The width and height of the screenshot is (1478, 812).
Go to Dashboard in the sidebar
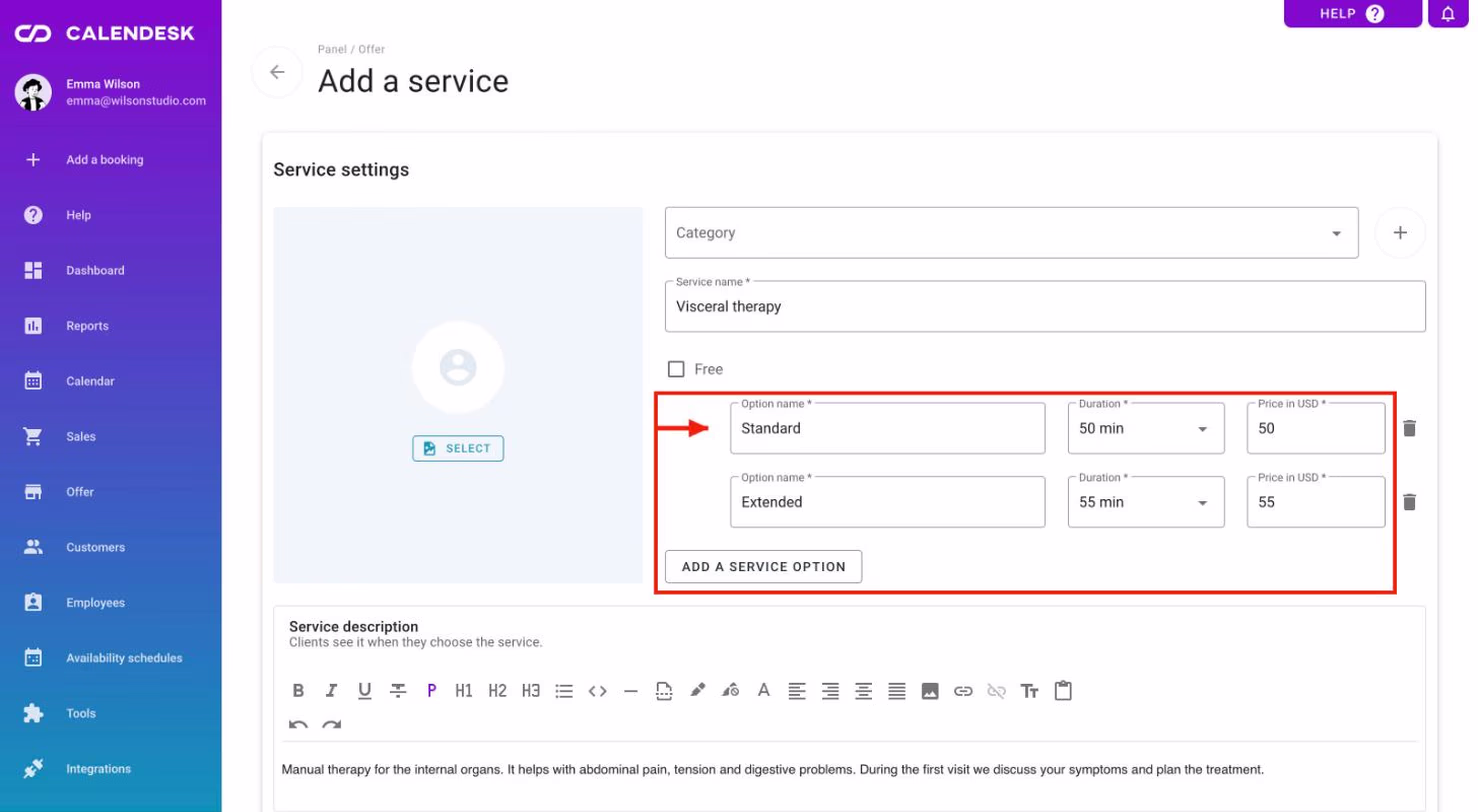(110, 270)
